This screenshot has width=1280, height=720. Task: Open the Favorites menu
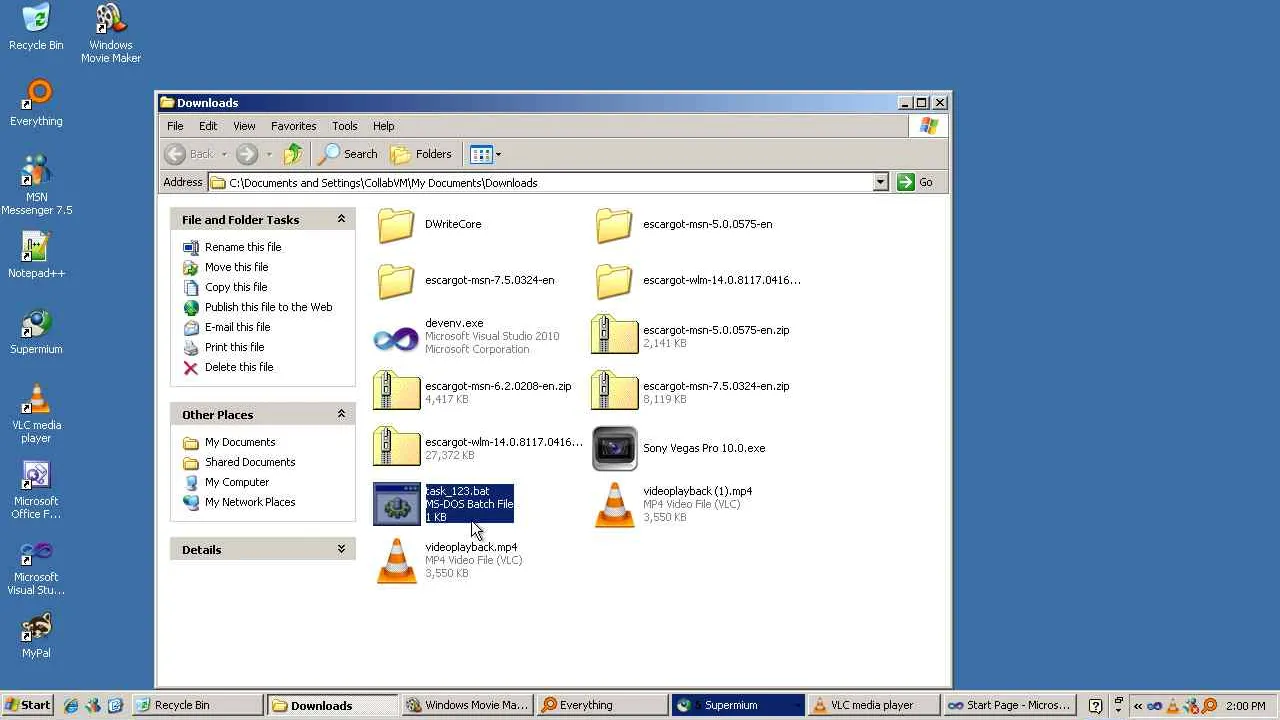pos(294,126)
